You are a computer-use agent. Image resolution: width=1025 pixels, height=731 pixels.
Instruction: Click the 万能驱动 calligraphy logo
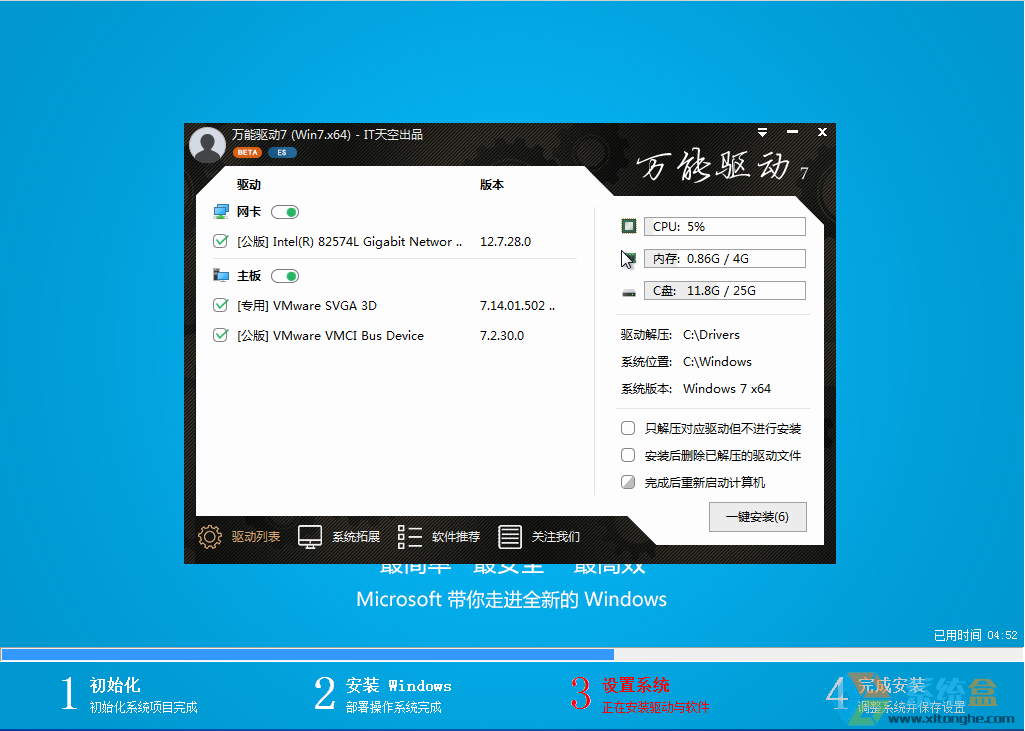click(722, 167)
